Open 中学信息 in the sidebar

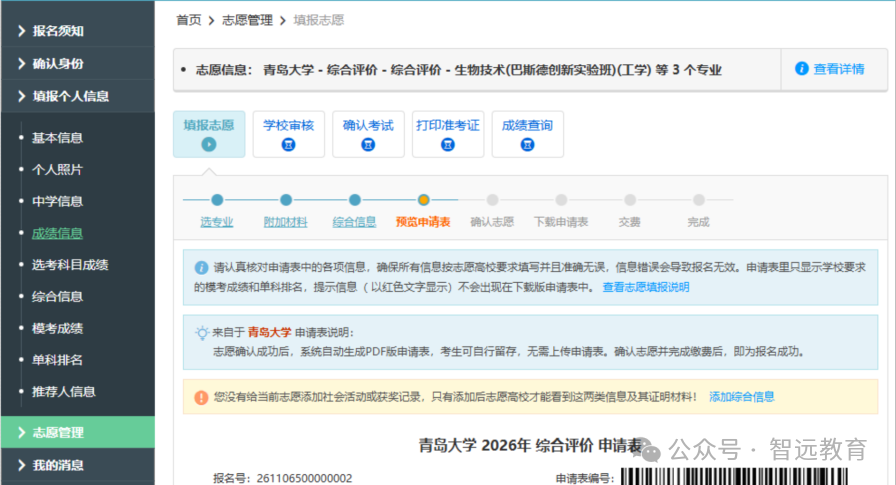click(x=57, y=201)
